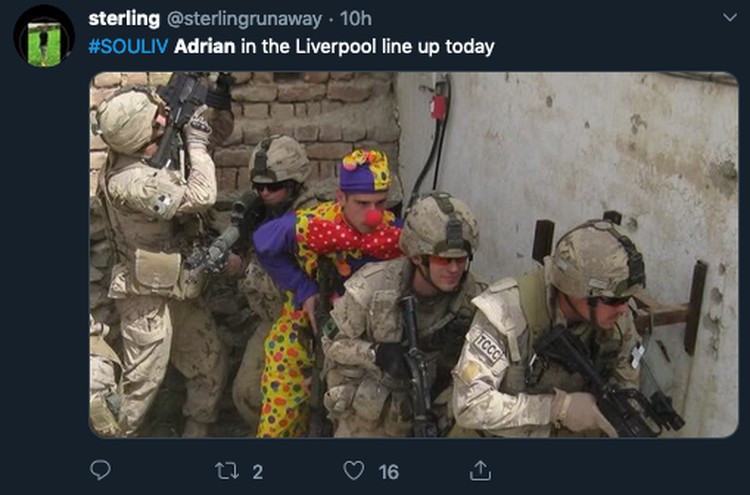
Task: Click the brick wall area of the photo
Action: [x=311, y=110]
